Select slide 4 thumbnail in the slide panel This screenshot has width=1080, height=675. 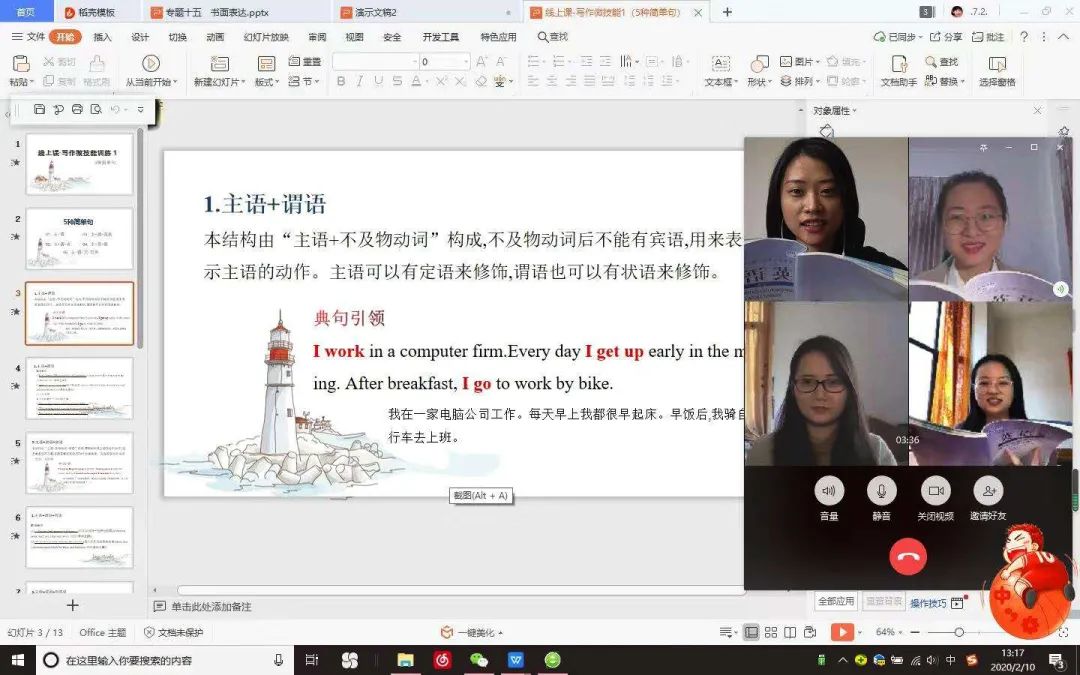pos(79,388)
